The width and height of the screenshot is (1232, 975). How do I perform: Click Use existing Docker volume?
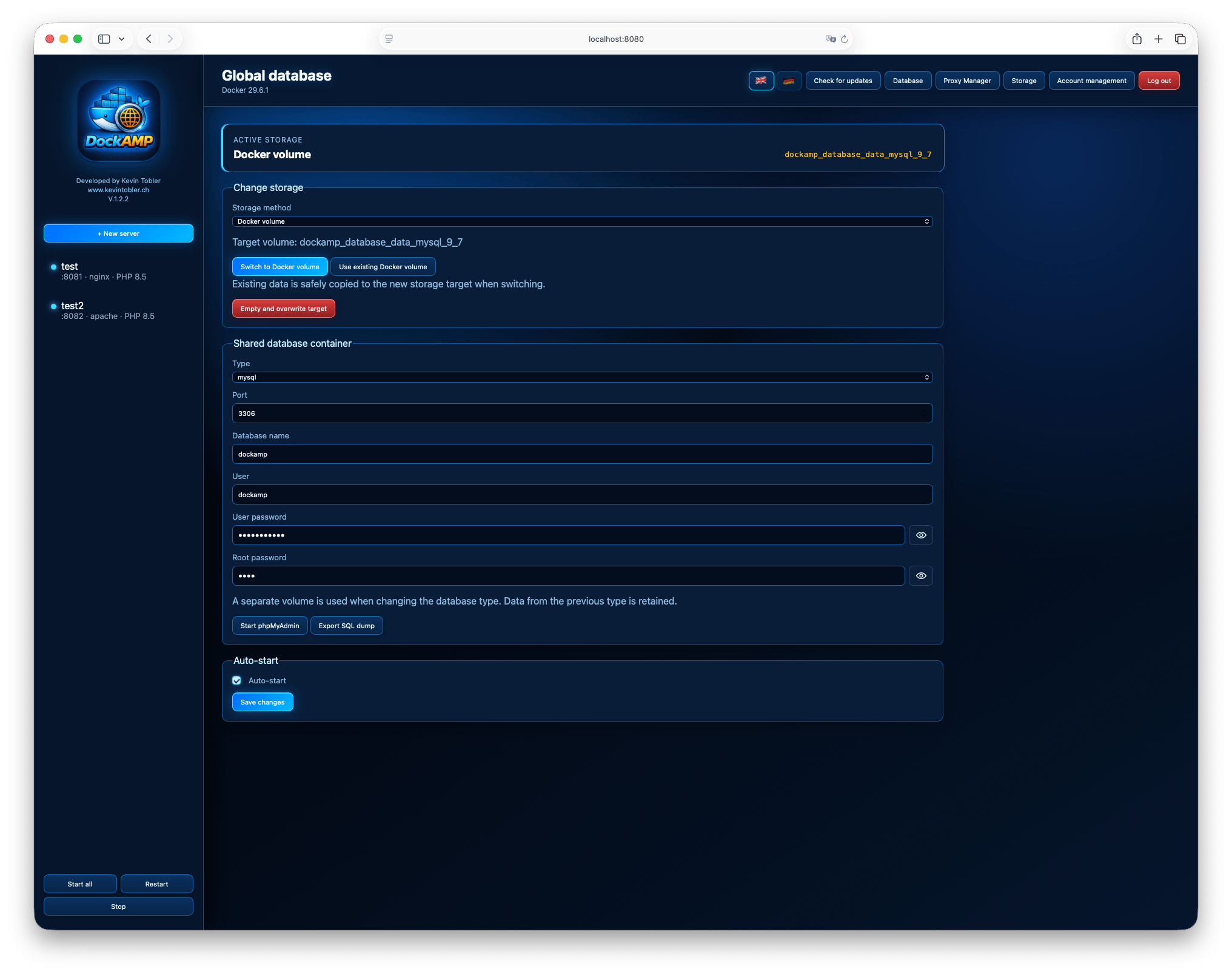[x=383, y=267]
